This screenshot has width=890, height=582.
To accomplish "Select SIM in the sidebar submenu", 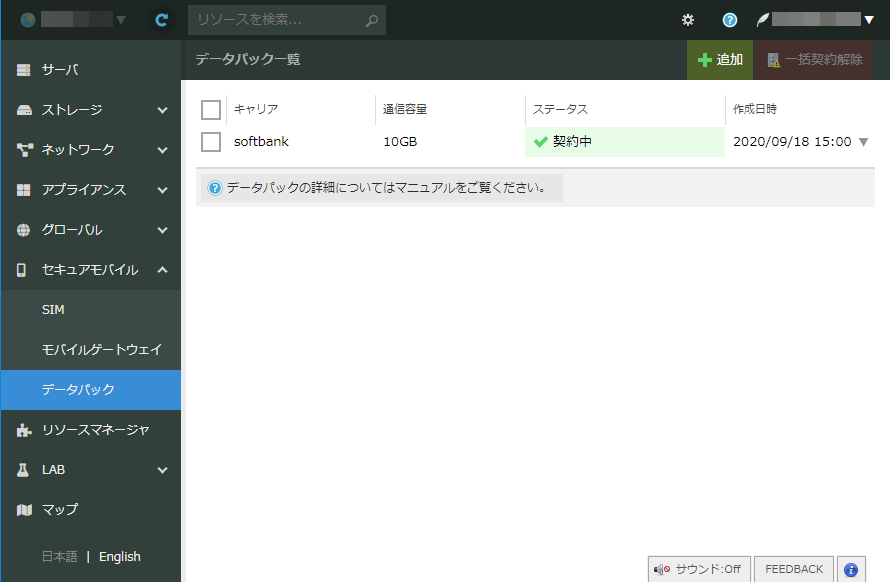I will click(x=51, y=309).
